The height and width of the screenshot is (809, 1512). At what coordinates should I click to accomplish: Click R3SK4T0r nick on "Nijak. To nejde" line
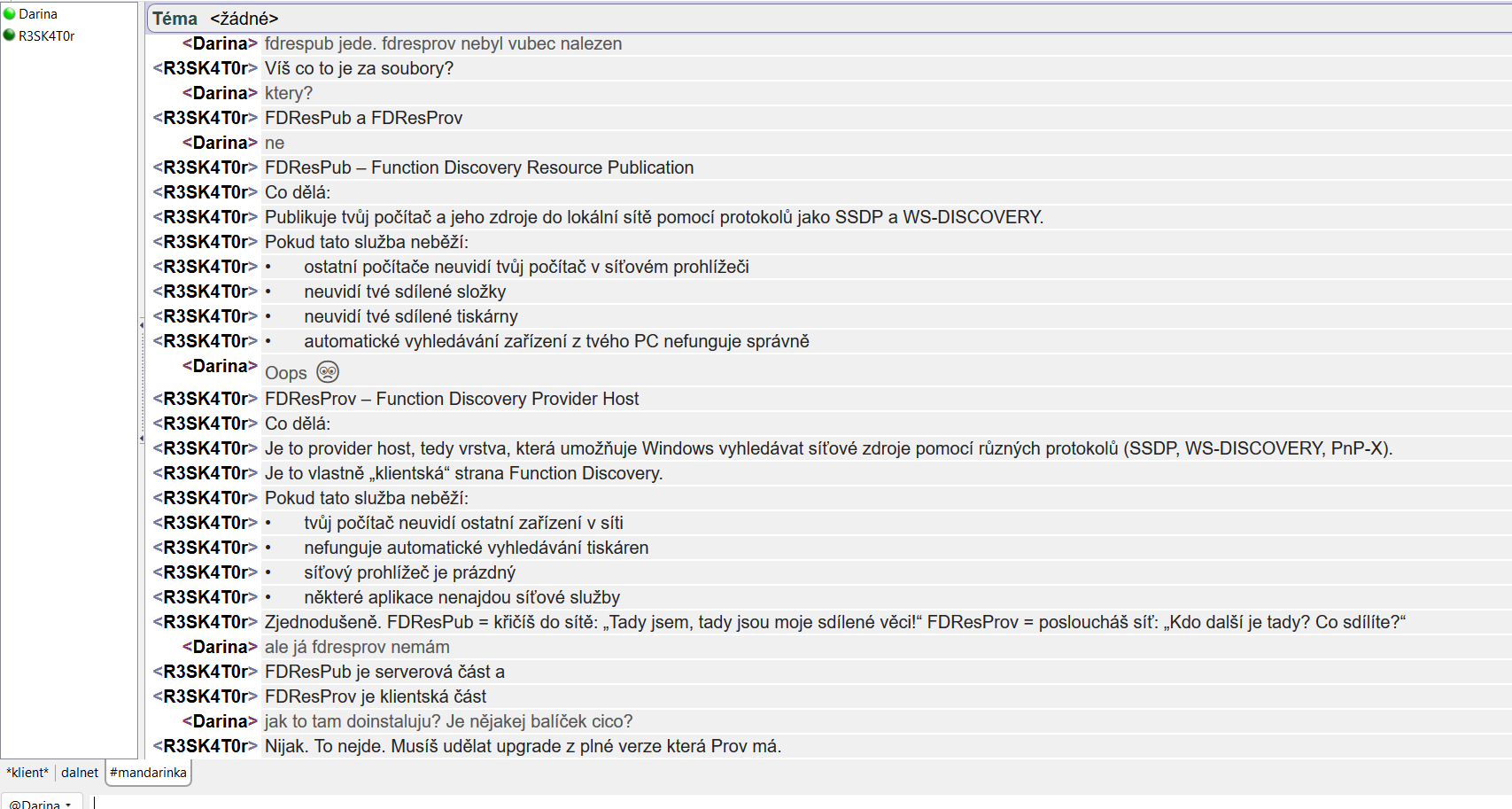point(205,746)
